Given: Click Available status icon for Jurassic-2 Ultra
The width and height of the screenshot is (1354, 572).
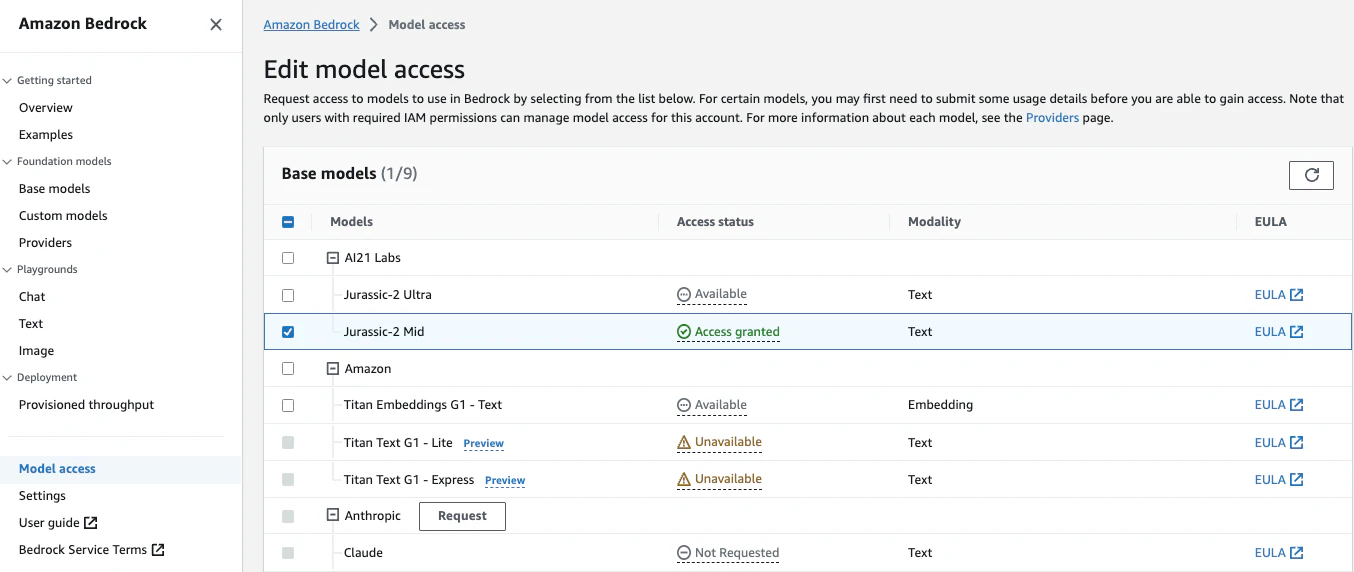Looking at the screenshot, I should 684,295.
